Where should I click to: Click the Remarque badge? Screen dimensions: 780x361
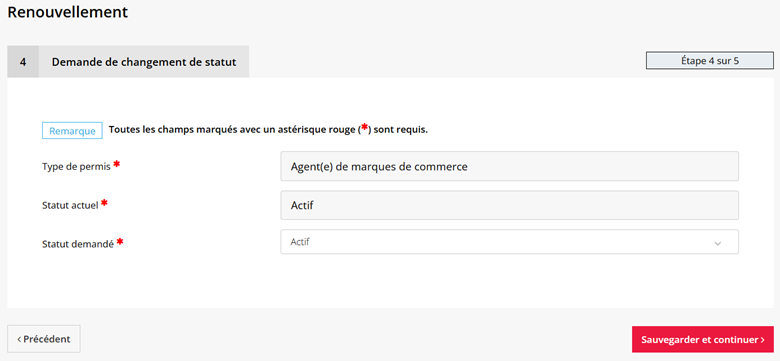click(72, 131)
